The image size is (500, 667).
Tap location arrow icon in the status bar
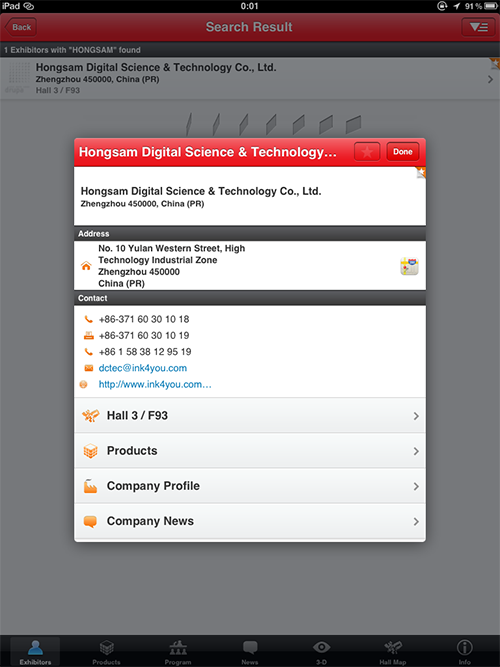(457, 6)
